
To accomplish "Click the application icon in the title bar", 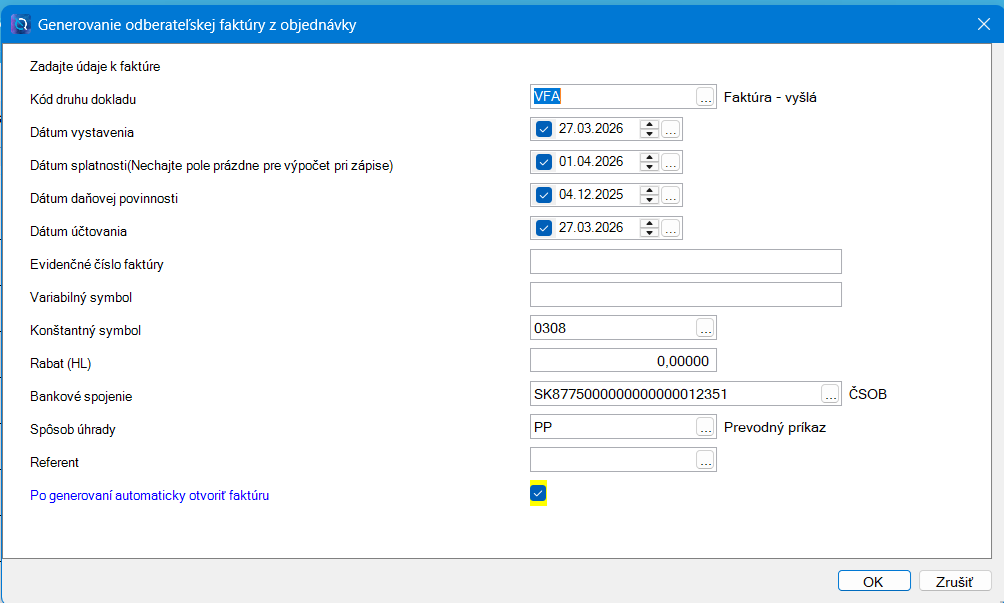I will pyautogui.click(x=19, y=24).
